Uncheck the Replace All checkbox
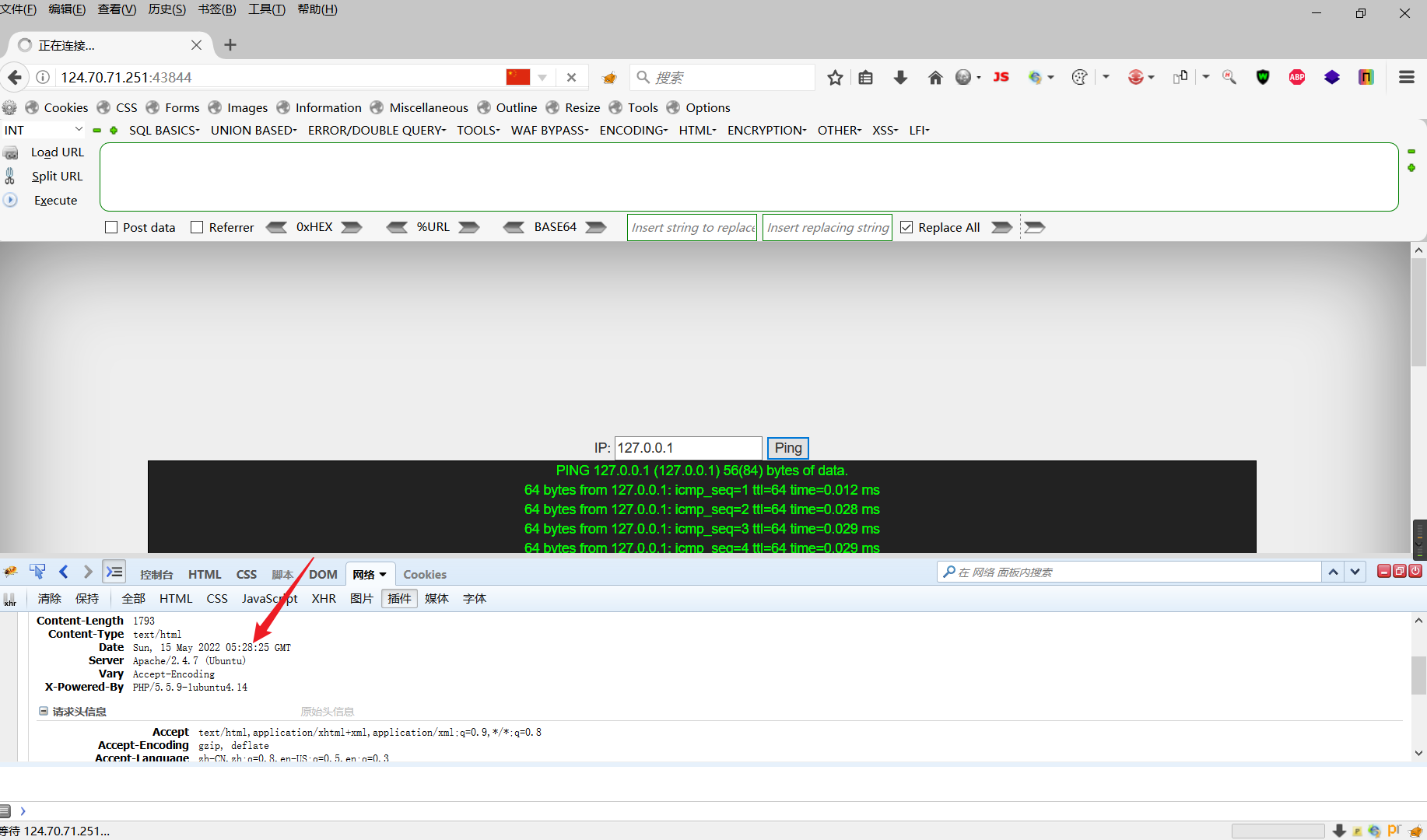The width and height of the screenshot is (1427, 840). (906, 227)
